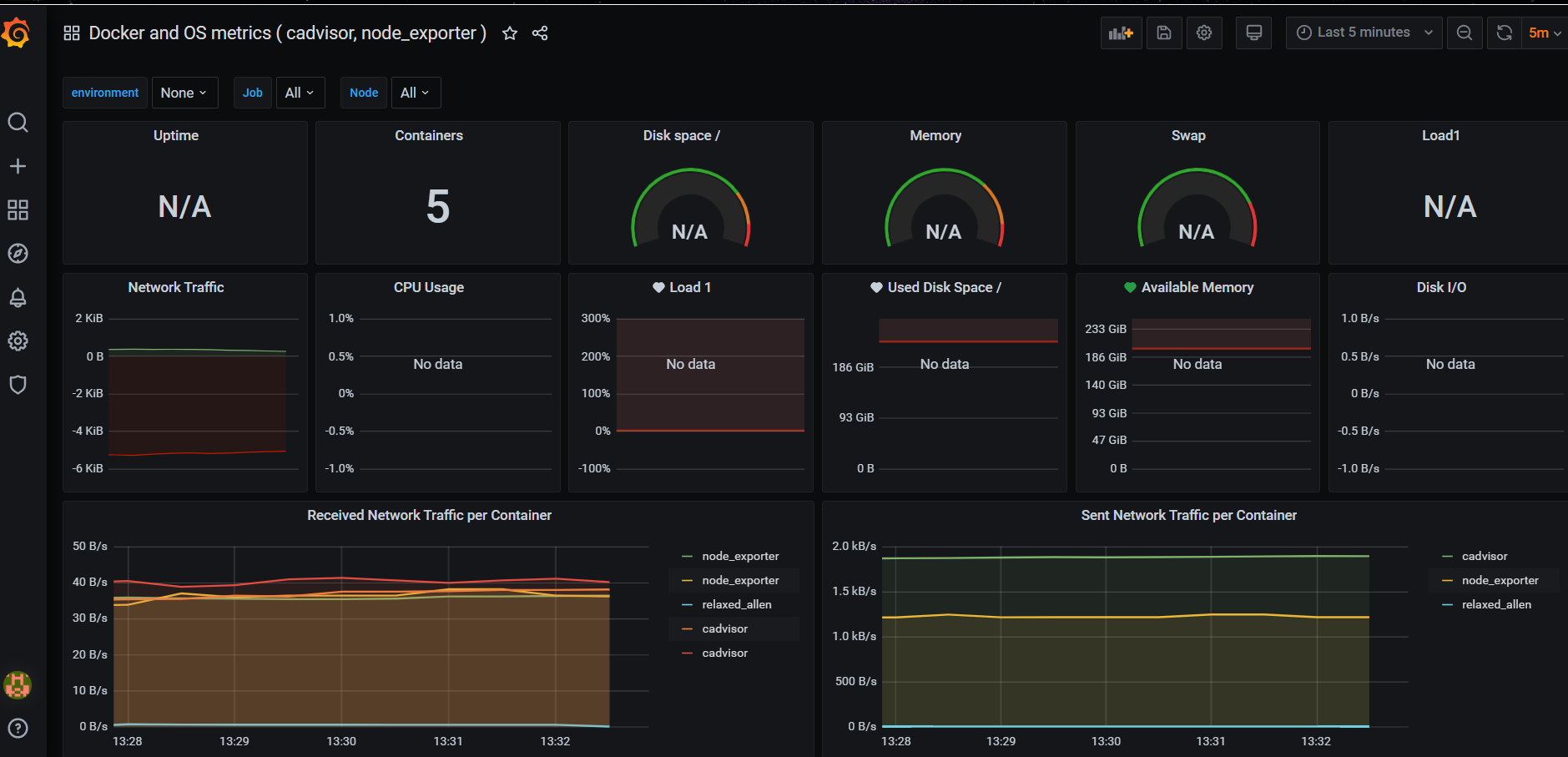Click the Containers value 5

(438, 206)
